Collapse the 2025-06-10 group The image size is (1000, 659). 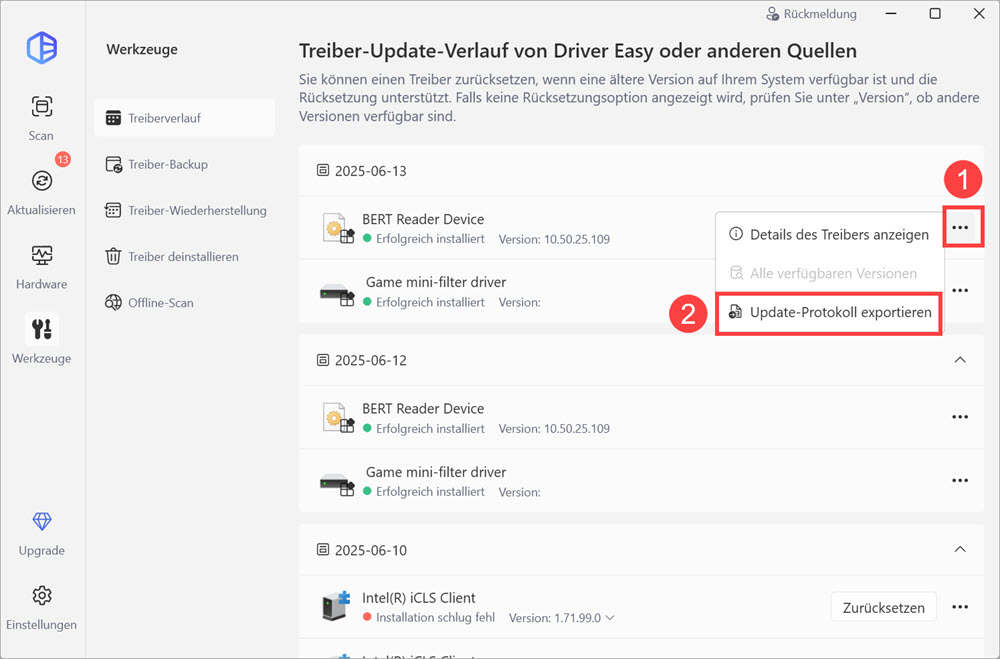click(x=960, y=549)
